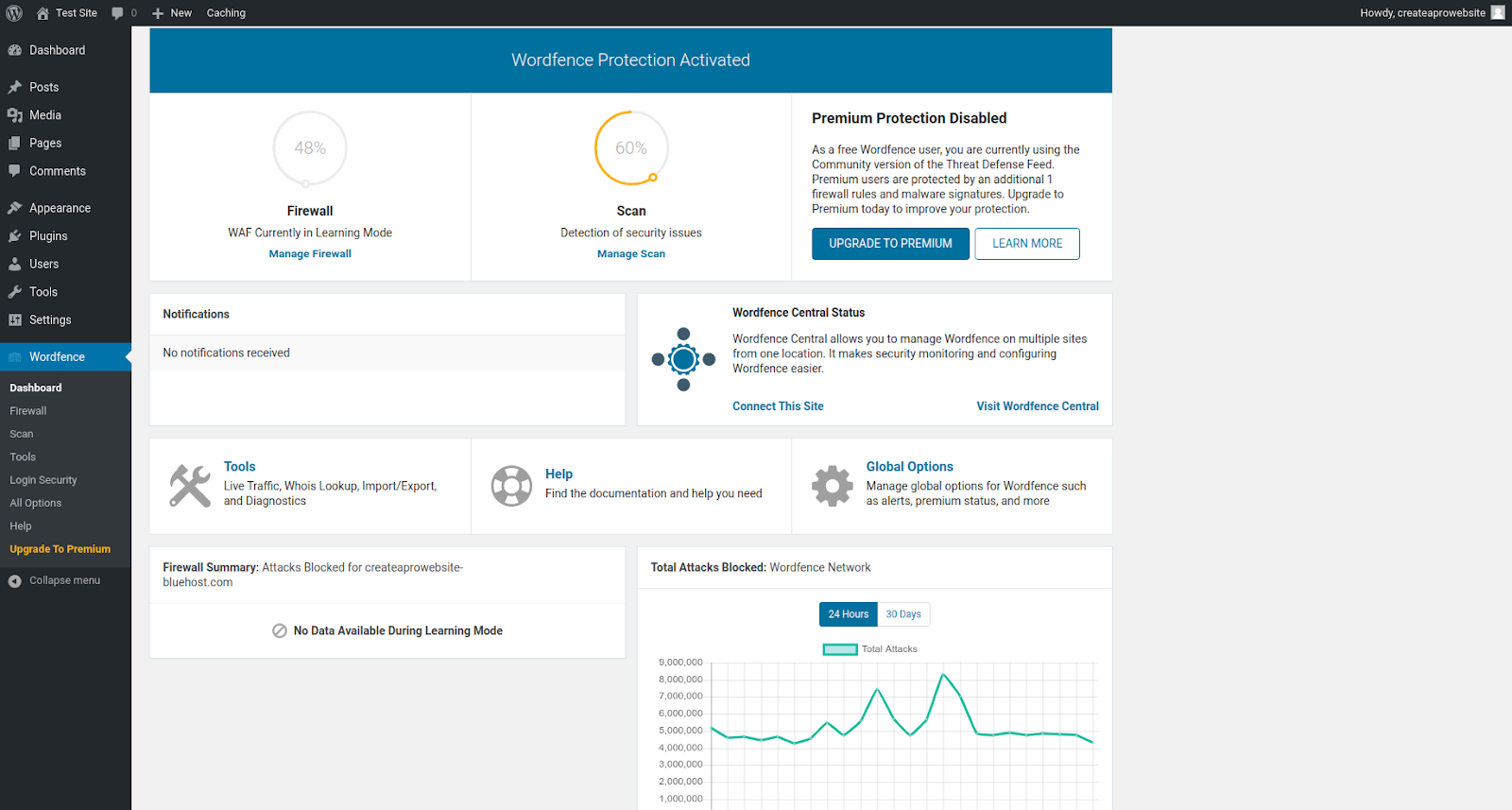Open Wordfence Firewall submenu item
The height and width of the screenshot is (810, 1512).
tap(28, 411)
